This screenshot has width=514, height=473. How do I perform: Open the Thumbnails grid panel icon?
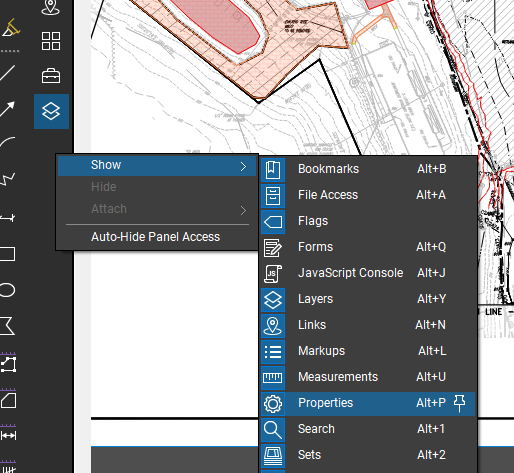coord(51,41)
